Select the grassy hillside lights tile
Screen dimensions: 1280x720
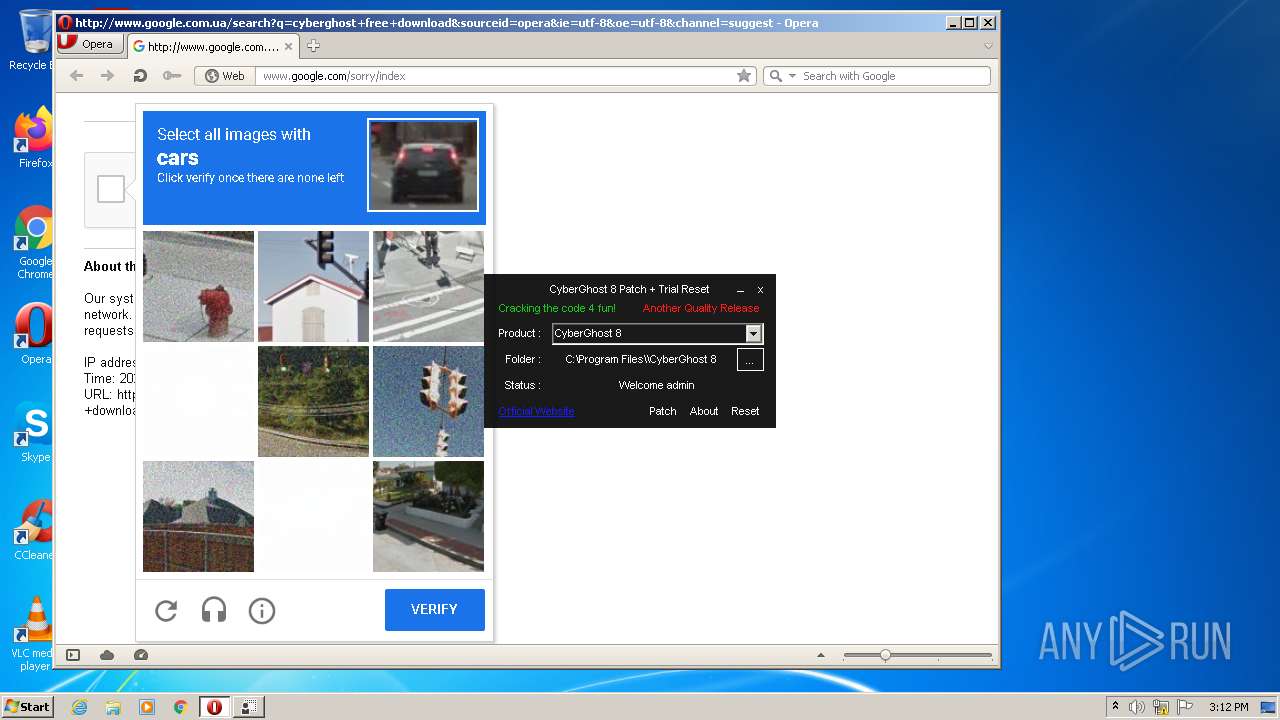point(313,401)
